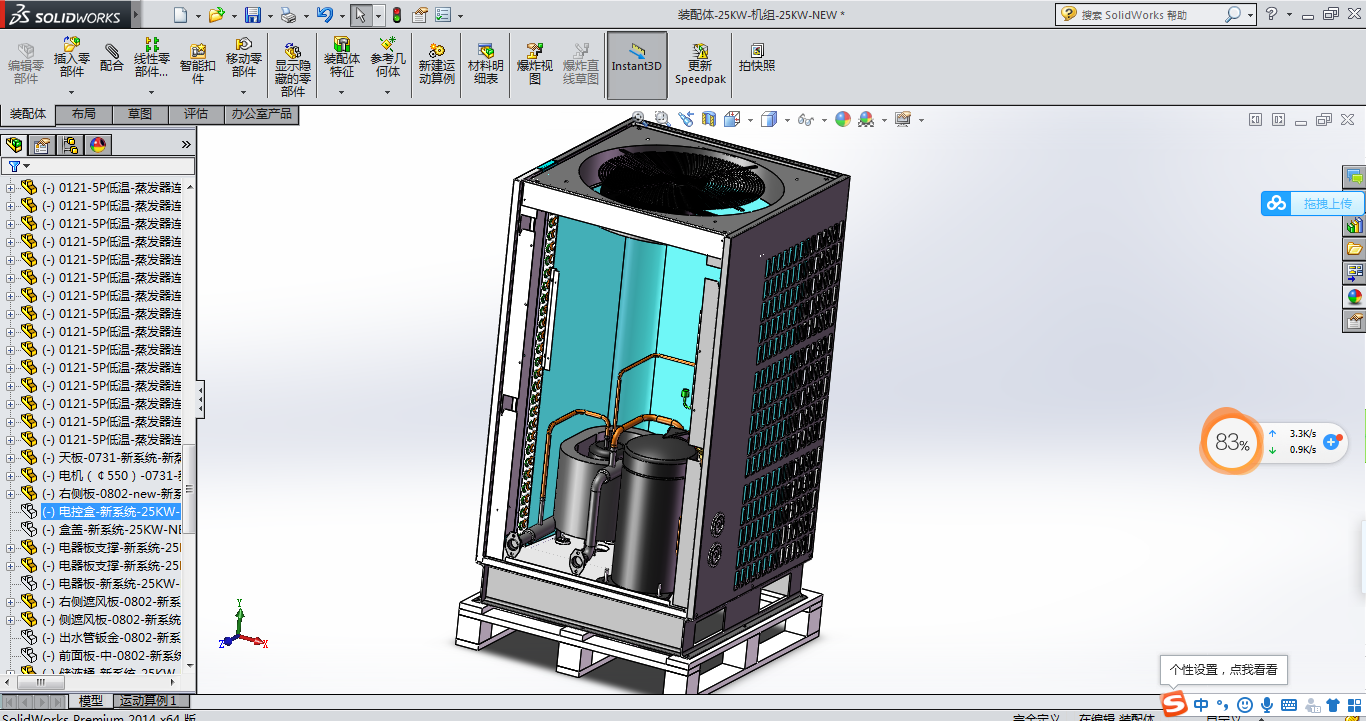Viewport: 1366px width, 721px height.
Task: Switch to the 运动算例1 (Motion Study 1) tab
Action: 149,701
